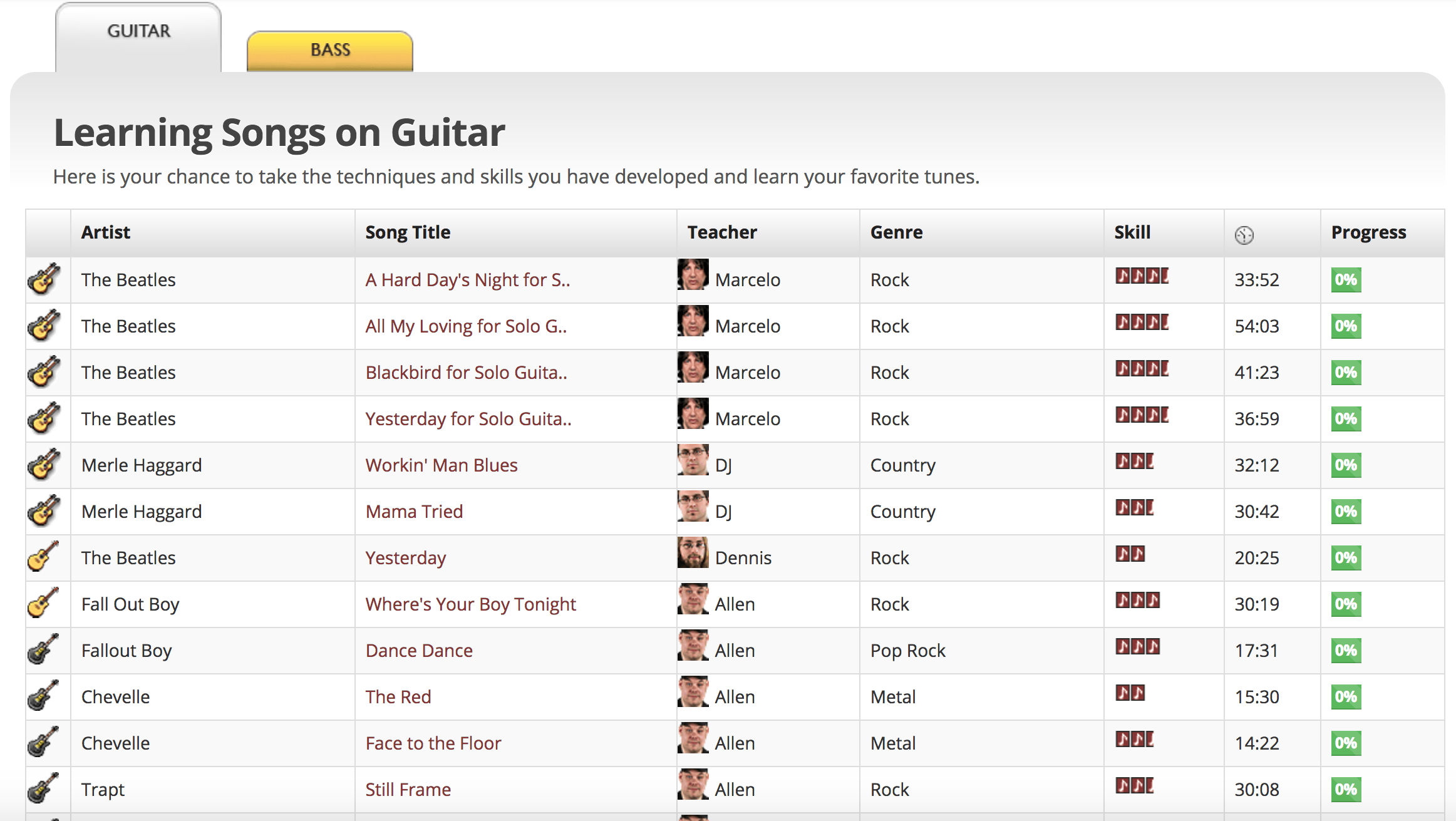This screenshot has width=1456, height=821.
Task: Click teacher name Dennis
Action: tap(743, 558)
